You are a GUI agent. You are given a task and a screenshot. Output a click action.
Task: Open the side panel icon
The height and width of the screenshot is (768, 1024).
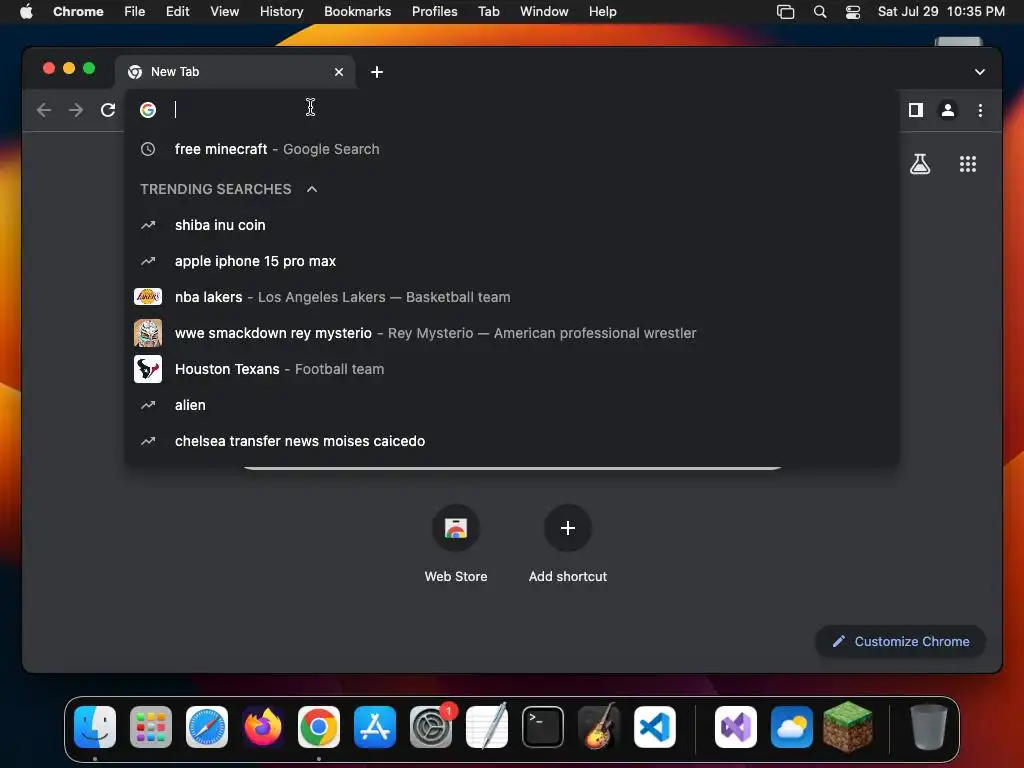coord(916,110)
